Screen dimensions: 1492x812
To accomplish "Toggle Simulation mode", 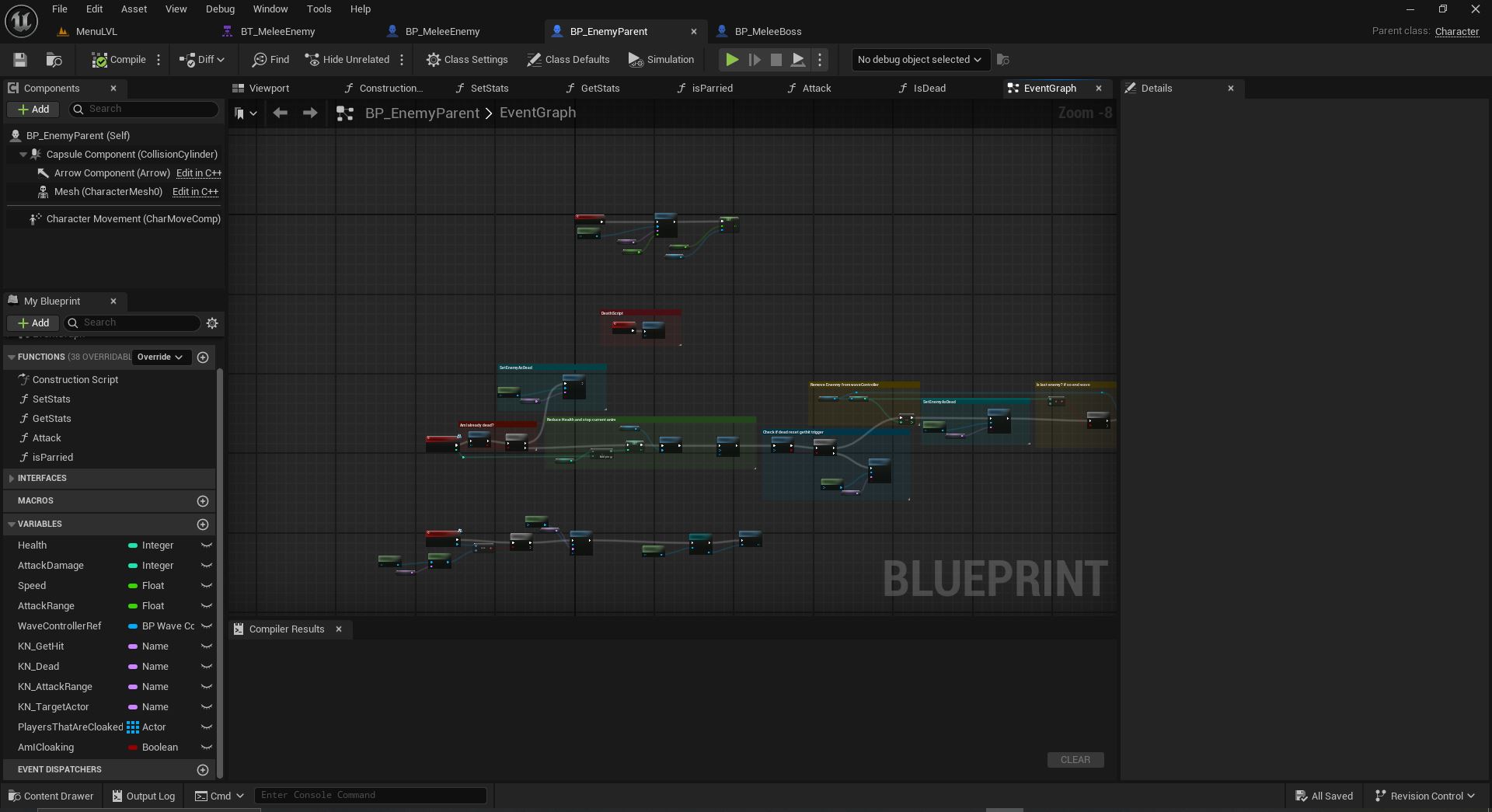I will (661, 60).
